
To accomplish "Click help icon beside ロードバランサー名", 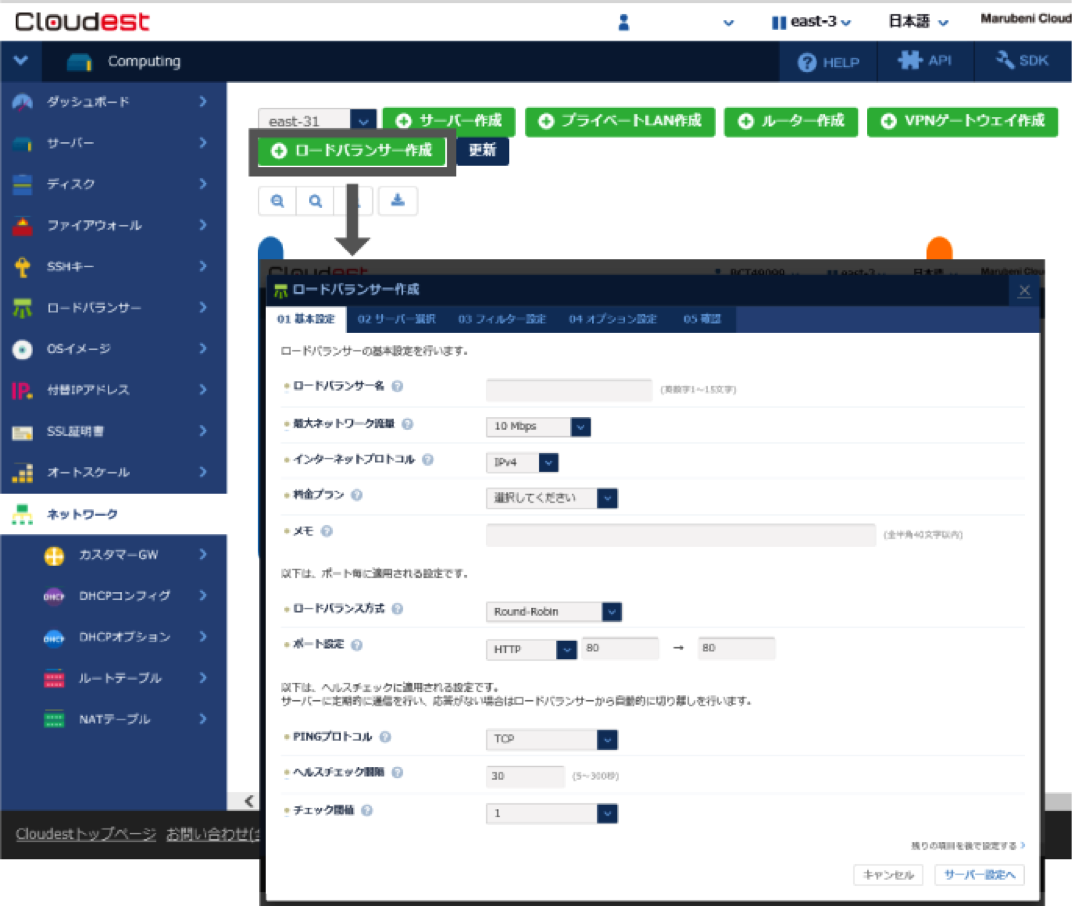I will point(397,386).
